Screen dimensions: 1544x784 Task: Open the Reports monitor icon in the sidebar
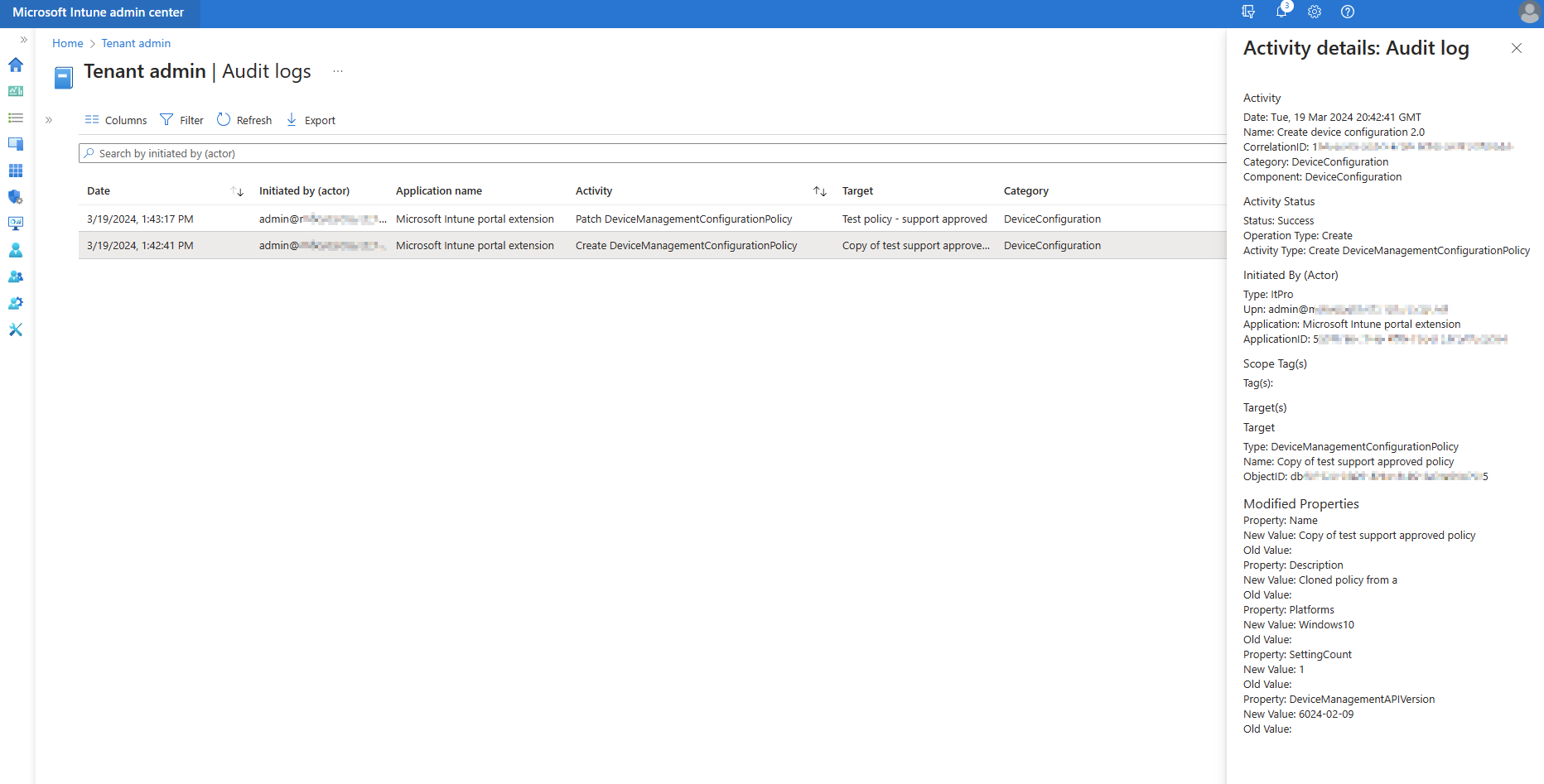tap(16, 224)
